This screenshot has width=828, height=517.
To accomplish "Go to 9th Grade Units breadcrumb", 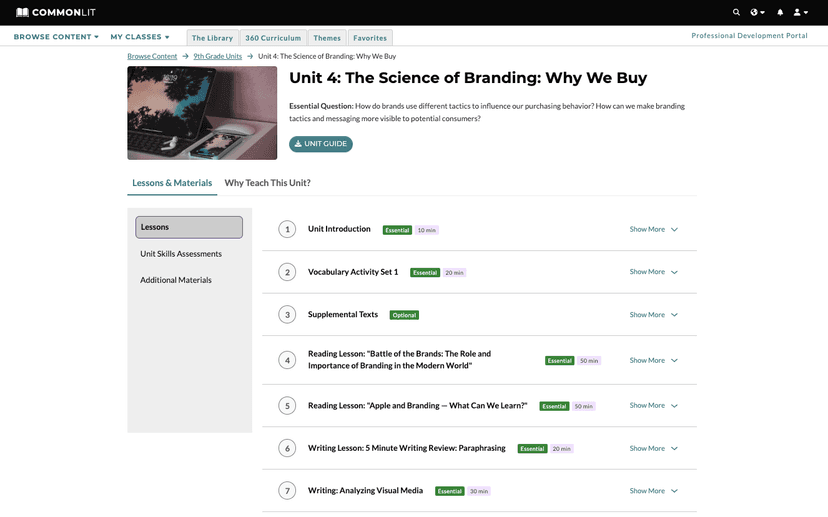I will coord(217,57).
